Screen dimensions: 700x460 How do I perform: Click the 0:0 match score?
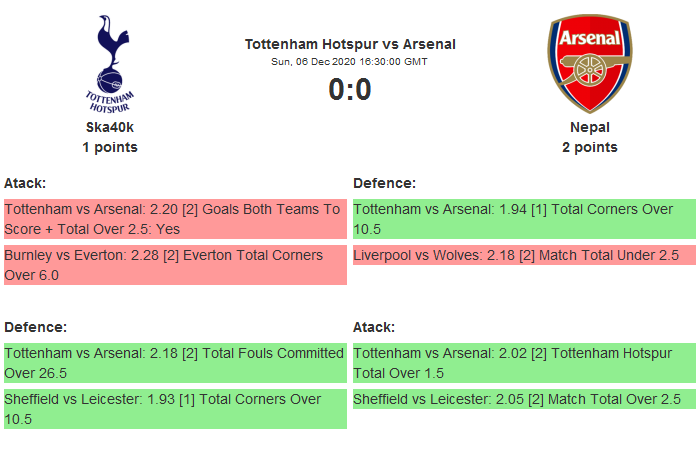[x=350, y=90]
